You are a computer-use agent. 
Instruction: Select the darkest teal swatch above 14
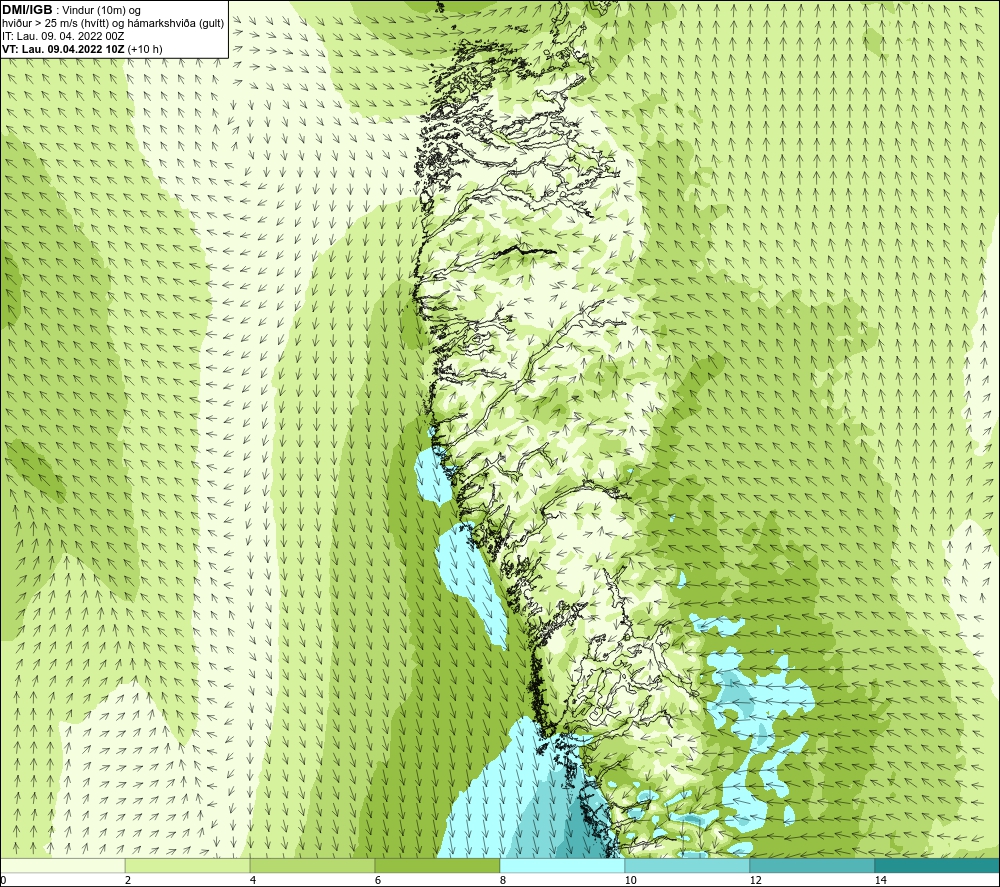(x=938, y=865)
